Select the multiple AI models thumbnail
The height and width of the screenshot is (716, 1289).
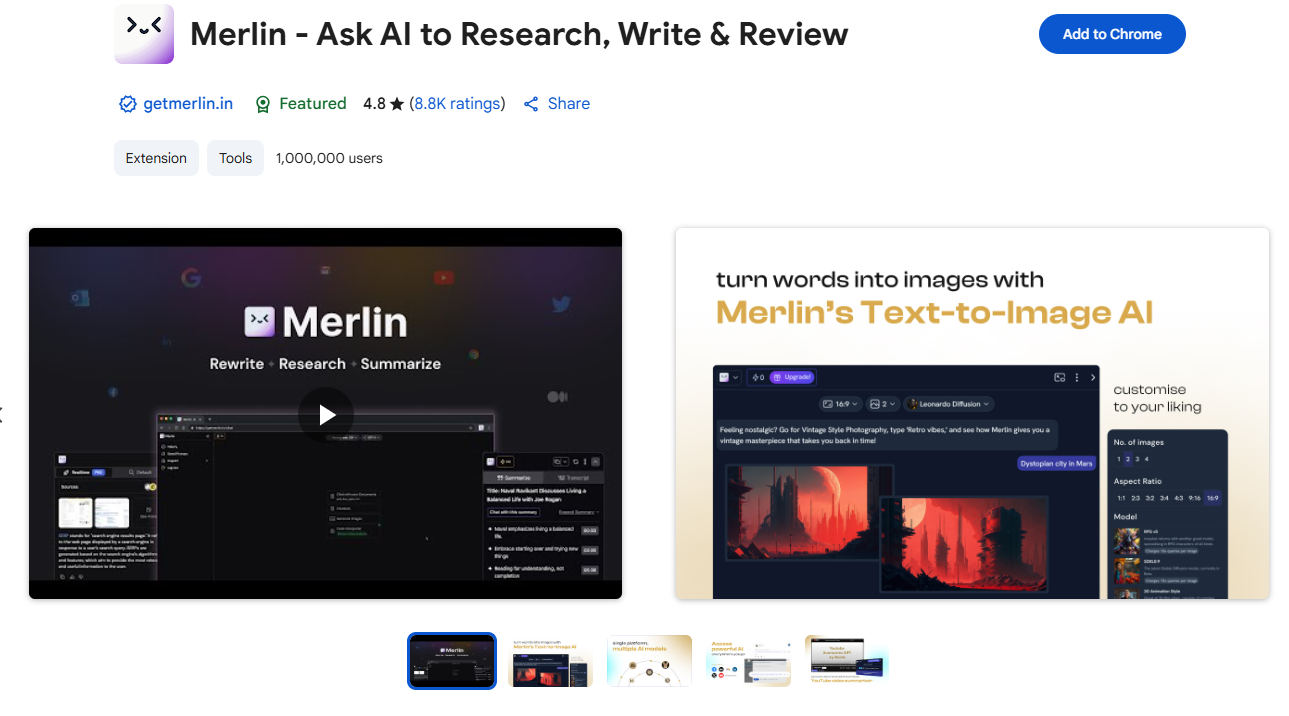[649, 661]
